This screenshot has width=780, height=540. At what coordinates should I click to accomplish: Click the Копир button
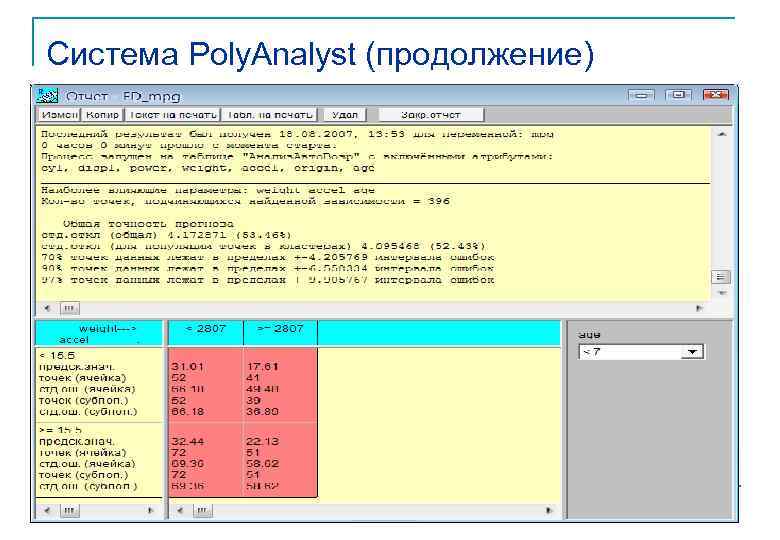[102, 115]
